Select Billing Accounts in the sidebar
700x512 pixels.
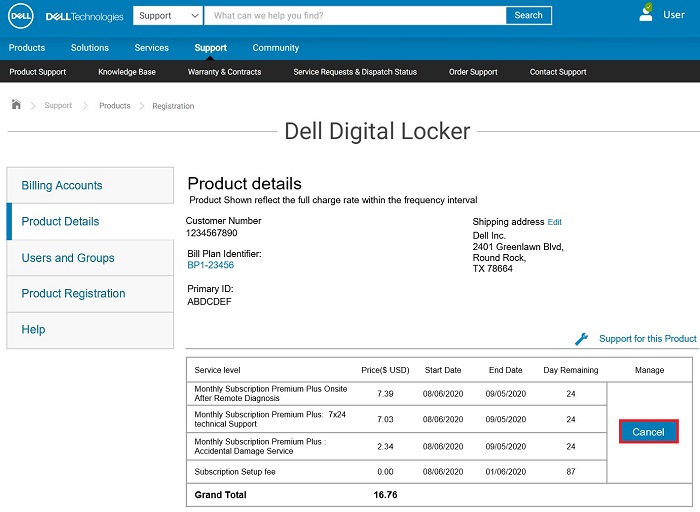point(90,185)
